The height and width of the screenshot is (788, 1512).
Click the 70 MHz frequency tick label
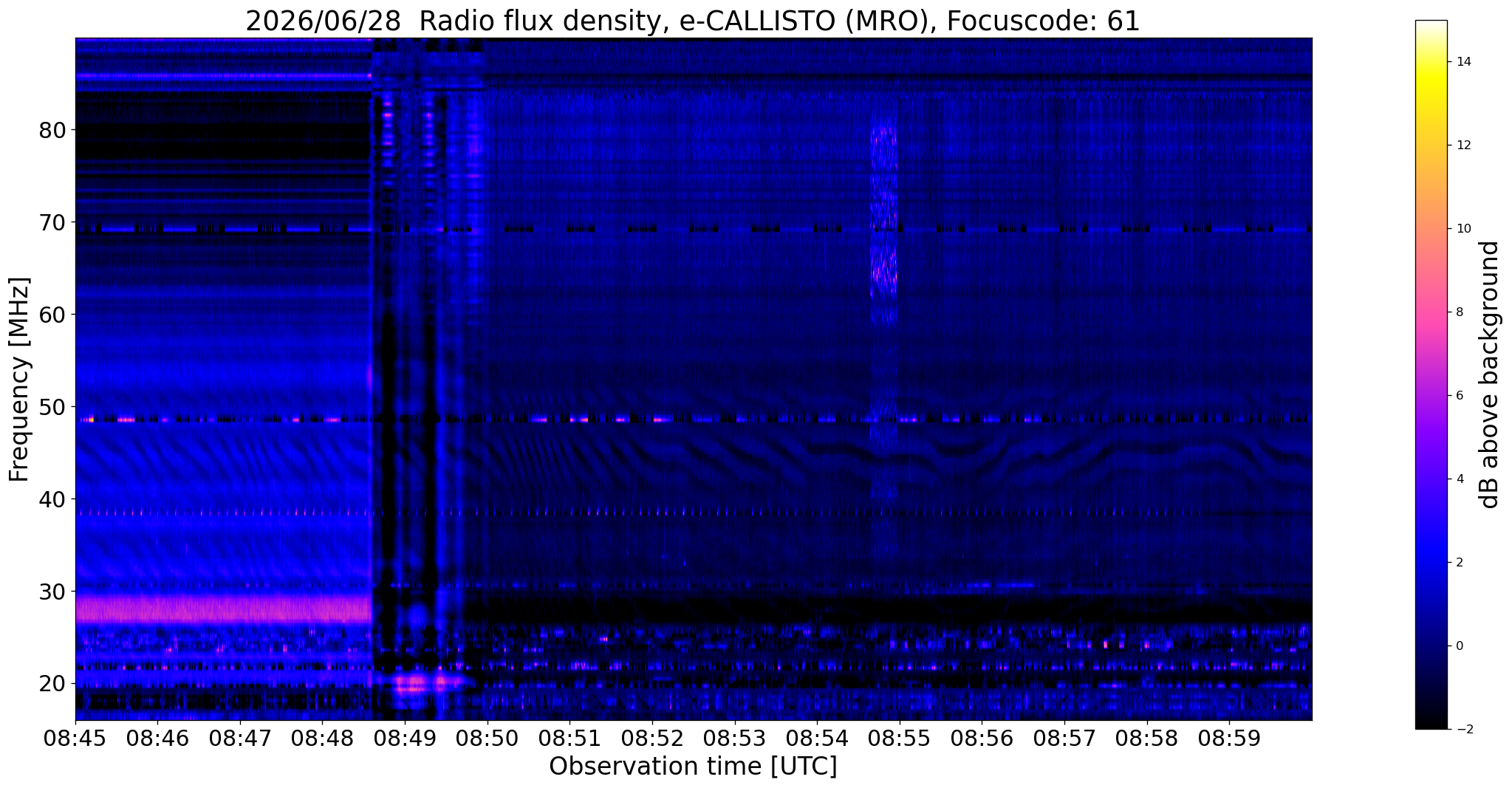[52, 223]
